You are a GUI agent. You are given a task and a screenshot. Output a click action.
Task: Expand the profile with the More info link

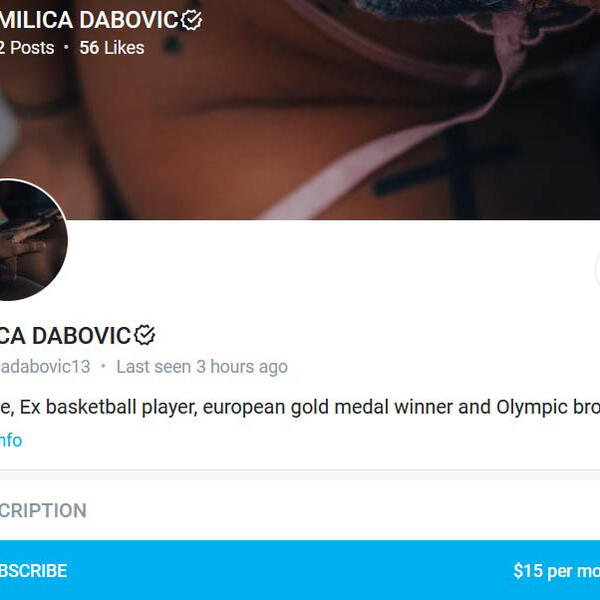[x=11, y=440]
